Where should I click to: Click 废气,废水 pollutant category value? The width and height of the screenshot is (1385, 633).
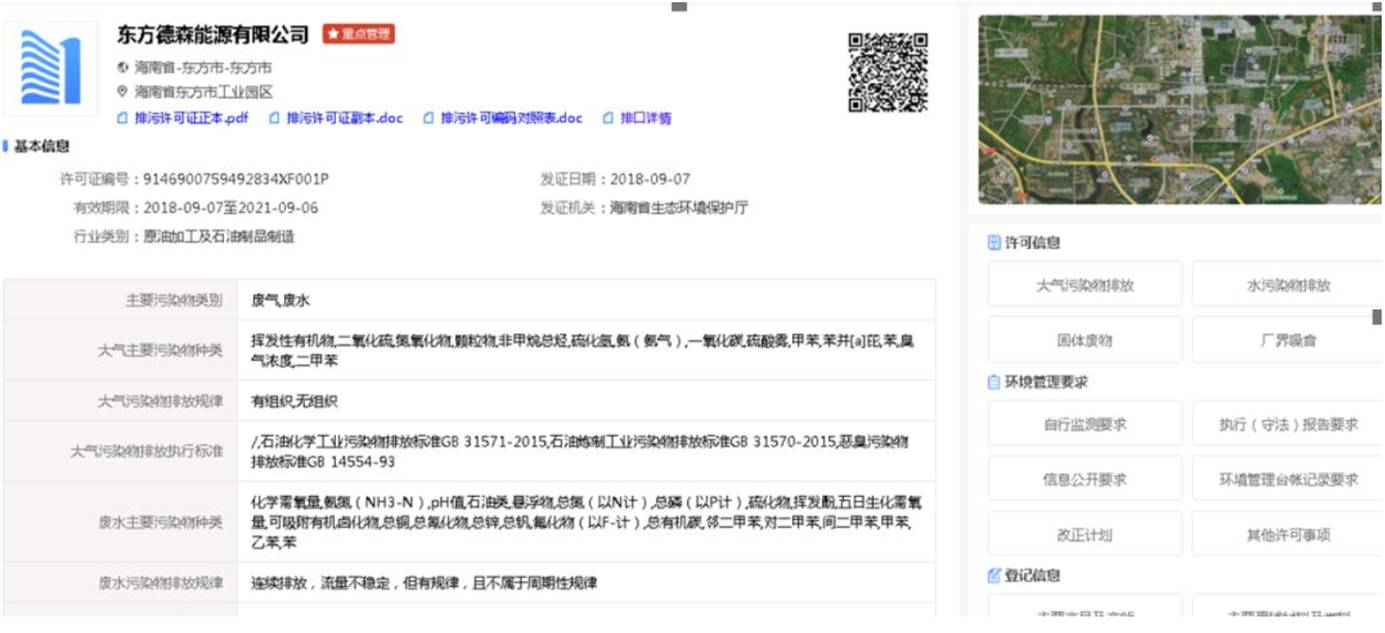[281, 300]
